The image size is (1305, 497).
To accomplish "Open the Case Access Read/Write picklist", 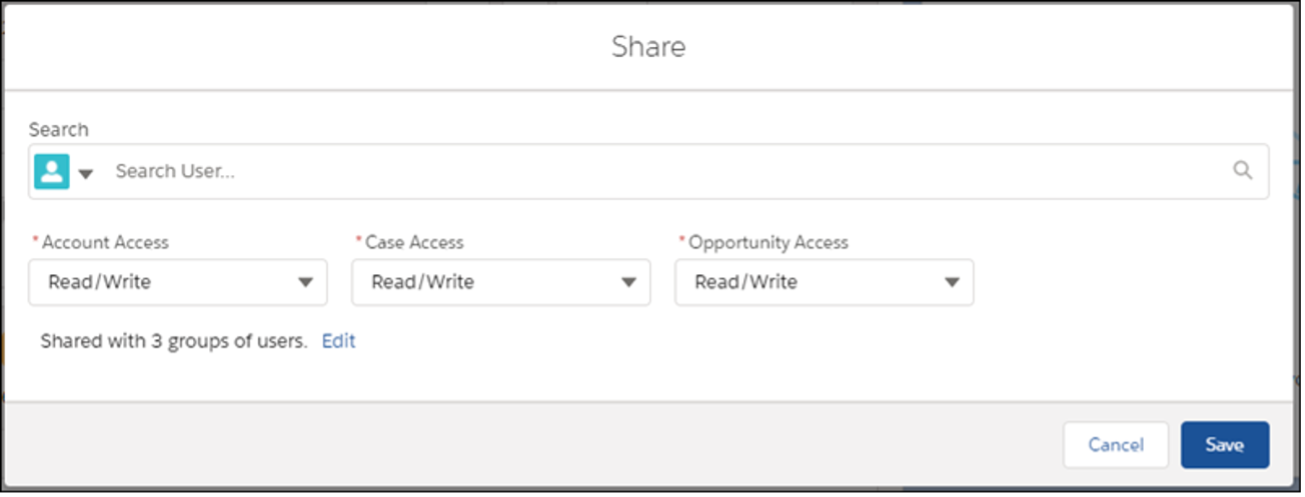I will click(x=501, y=283).
